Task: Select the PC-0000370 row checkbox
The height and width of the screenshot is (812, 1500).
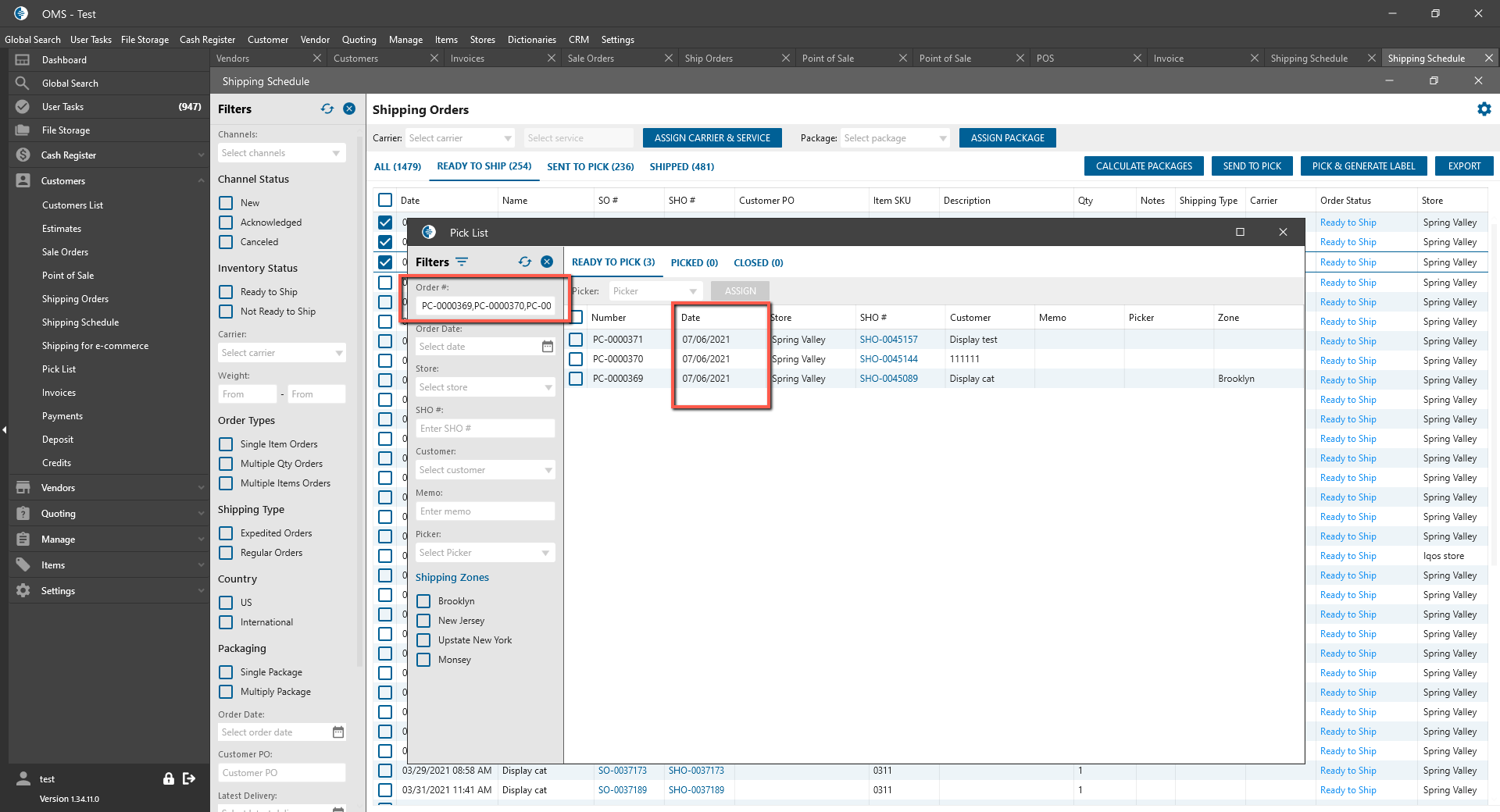Action: pyautogui.click(x=576, y=359)
